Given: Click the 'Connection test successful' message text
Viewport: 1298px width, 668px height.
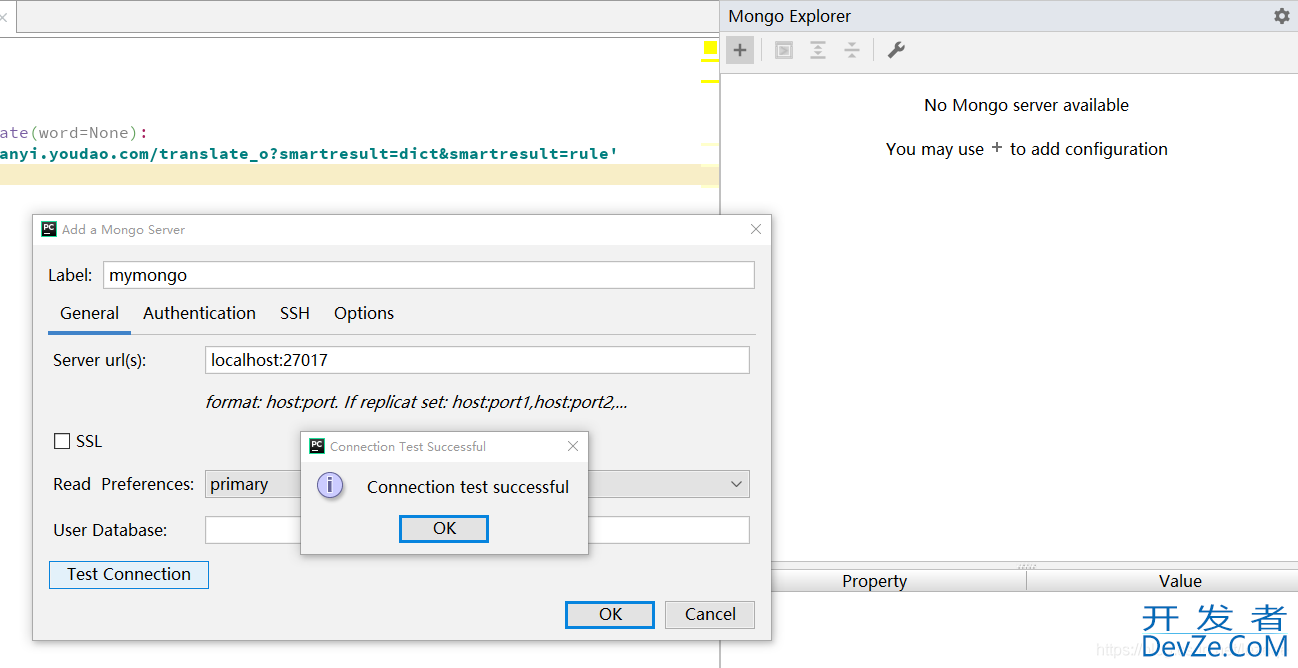Looking at the screenshot, I should pos(468,487).
